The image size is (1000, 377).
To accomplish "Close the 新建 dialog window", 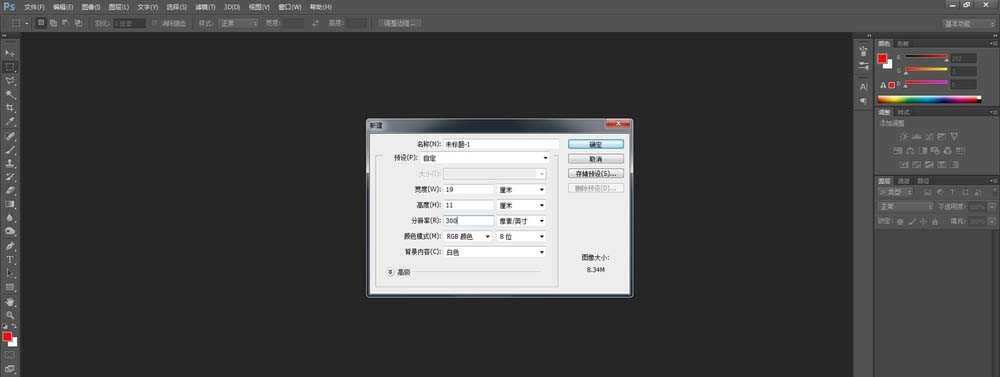I will click(x=617, y=124).
